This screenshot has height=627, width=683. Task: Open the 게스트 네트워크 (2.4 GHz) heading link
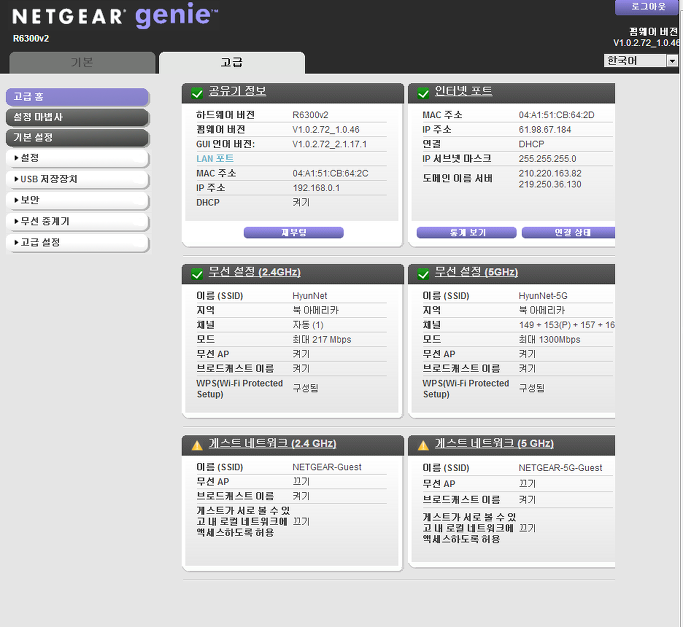(x=273, y=443)
